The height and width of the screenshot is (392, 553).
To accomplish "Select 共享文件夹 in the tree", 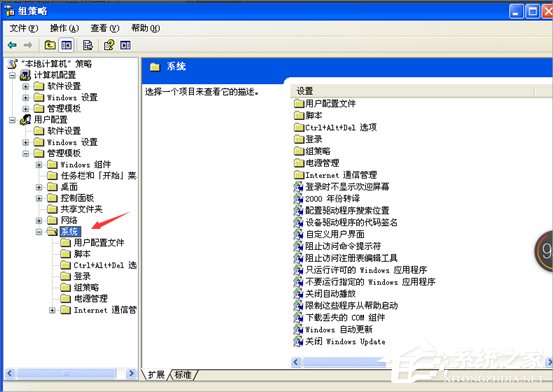I will click(81, 209).
